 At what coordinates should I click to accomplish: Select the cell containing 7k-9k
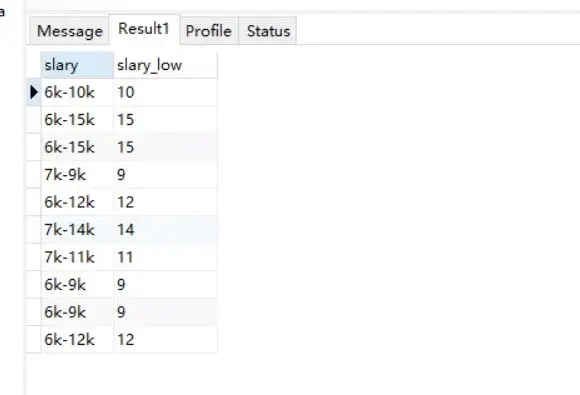point(77,175)
